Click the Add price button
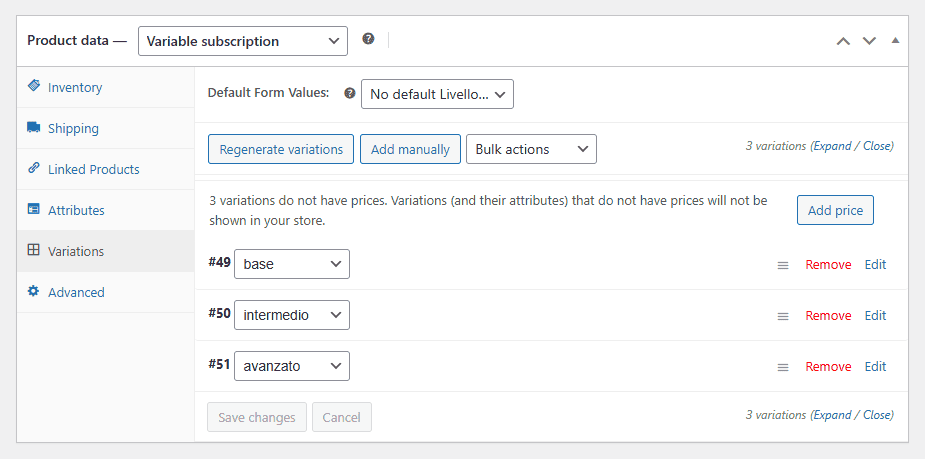Screen dimensions: 925x459 835,211
